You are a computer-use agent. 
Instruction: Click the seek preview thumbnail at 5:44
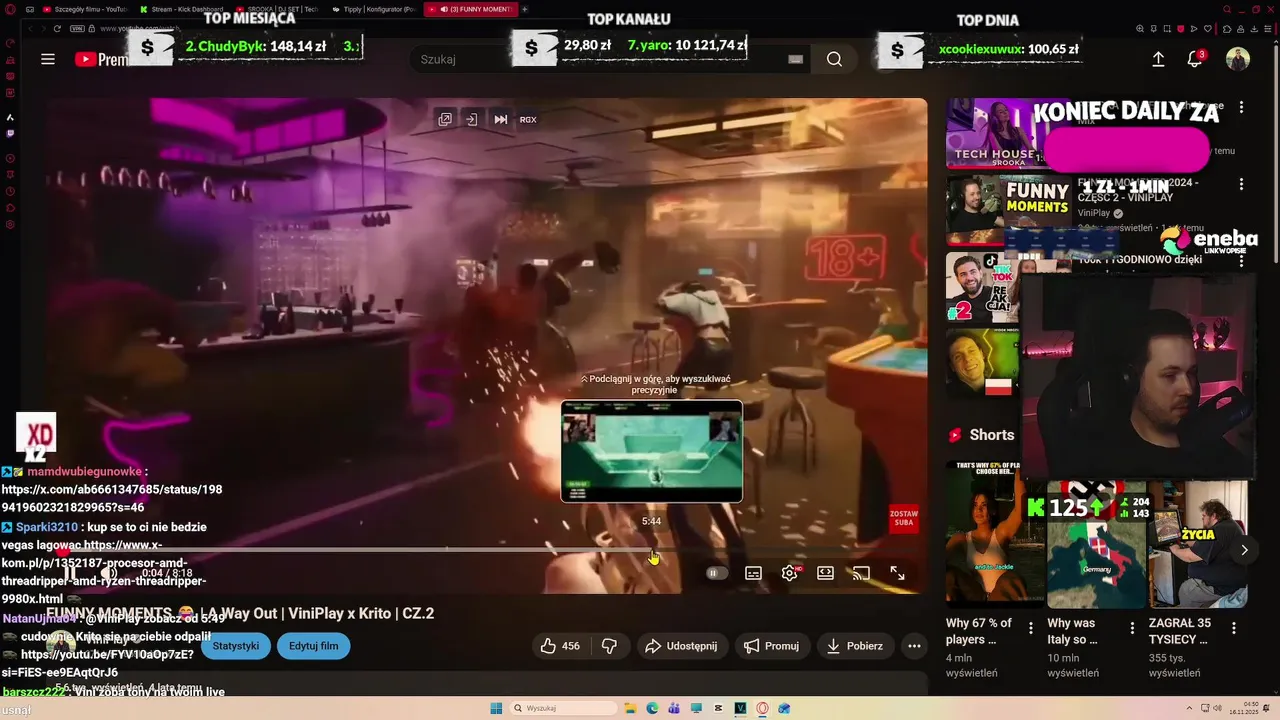pyautogui.click(x=651, y=451)
